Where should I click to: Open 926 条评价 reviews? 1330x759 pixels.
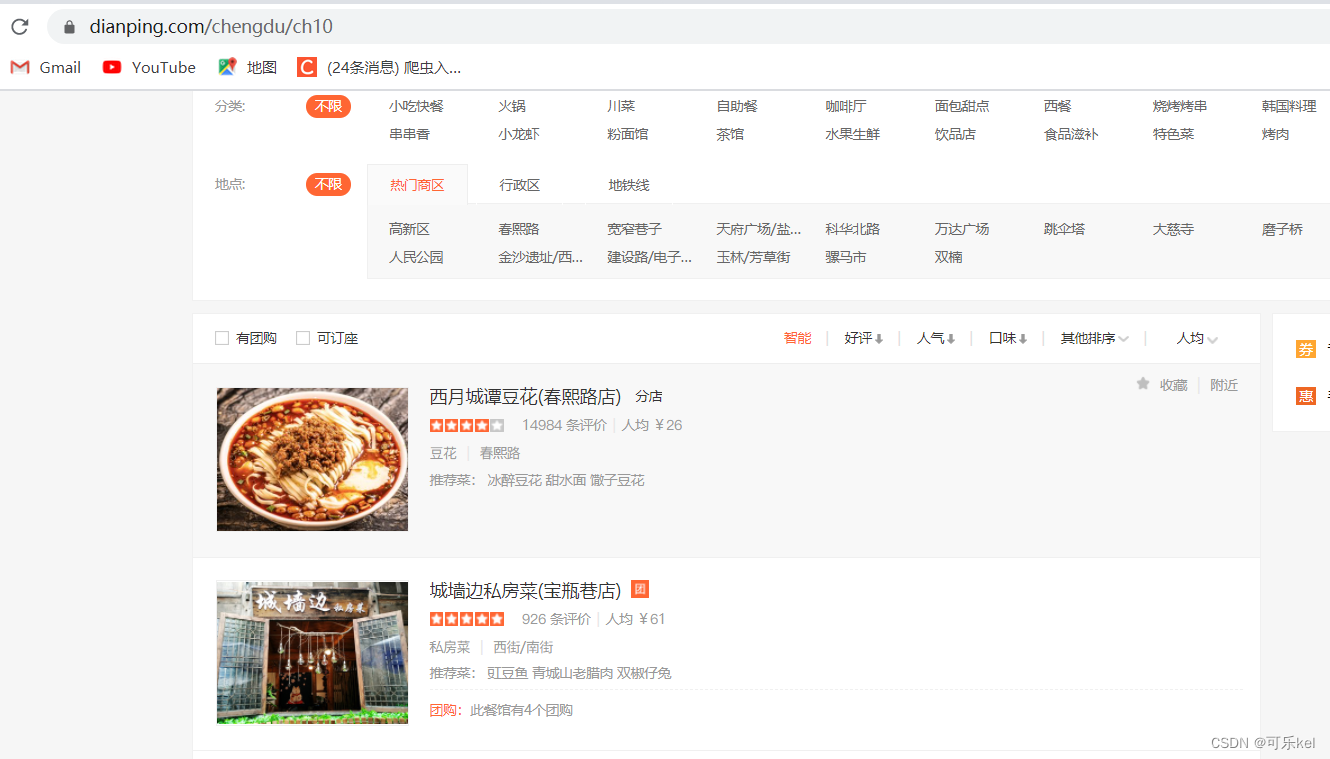point(556,619)
